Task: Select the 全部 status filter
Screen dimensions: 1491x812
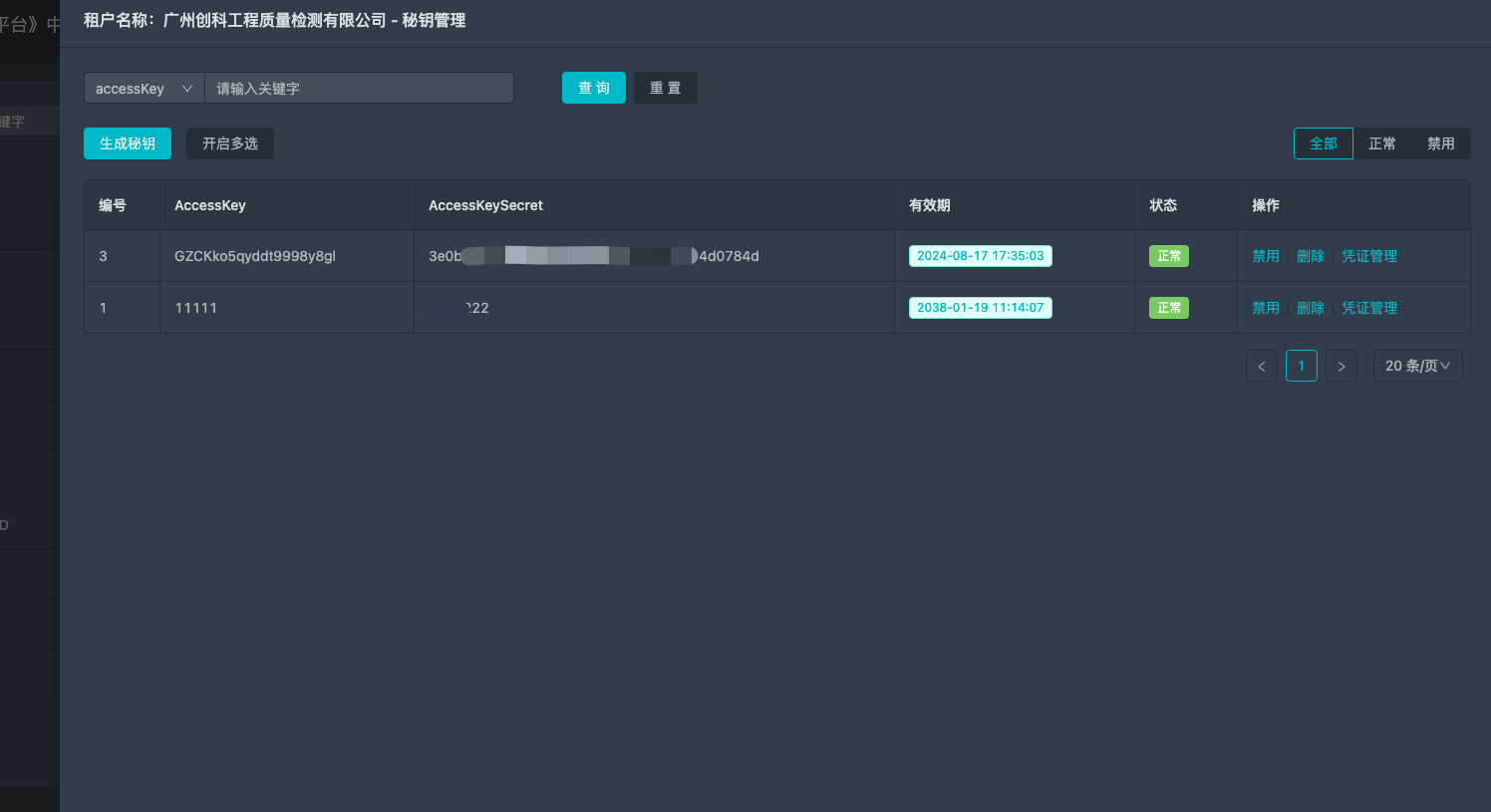Action: [1323, 143]
